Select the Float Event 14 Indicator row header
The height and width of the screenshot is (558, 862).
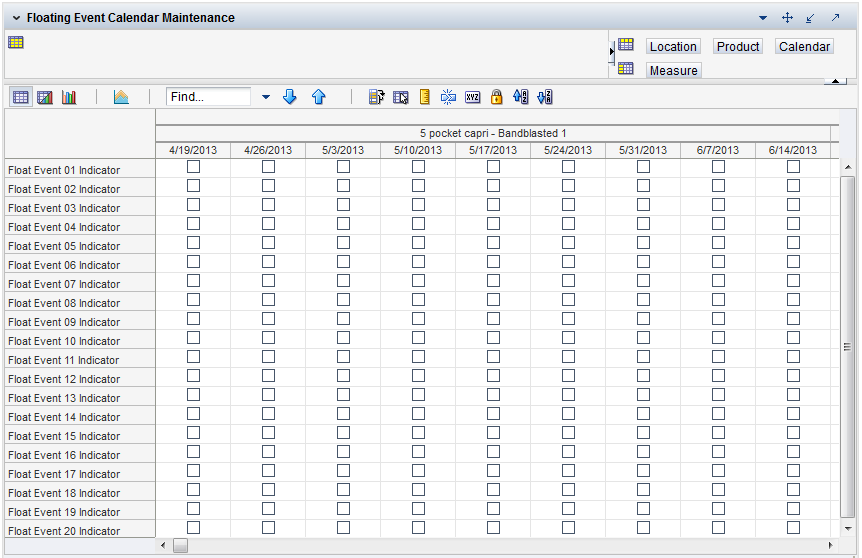click(x=80, y=417)
